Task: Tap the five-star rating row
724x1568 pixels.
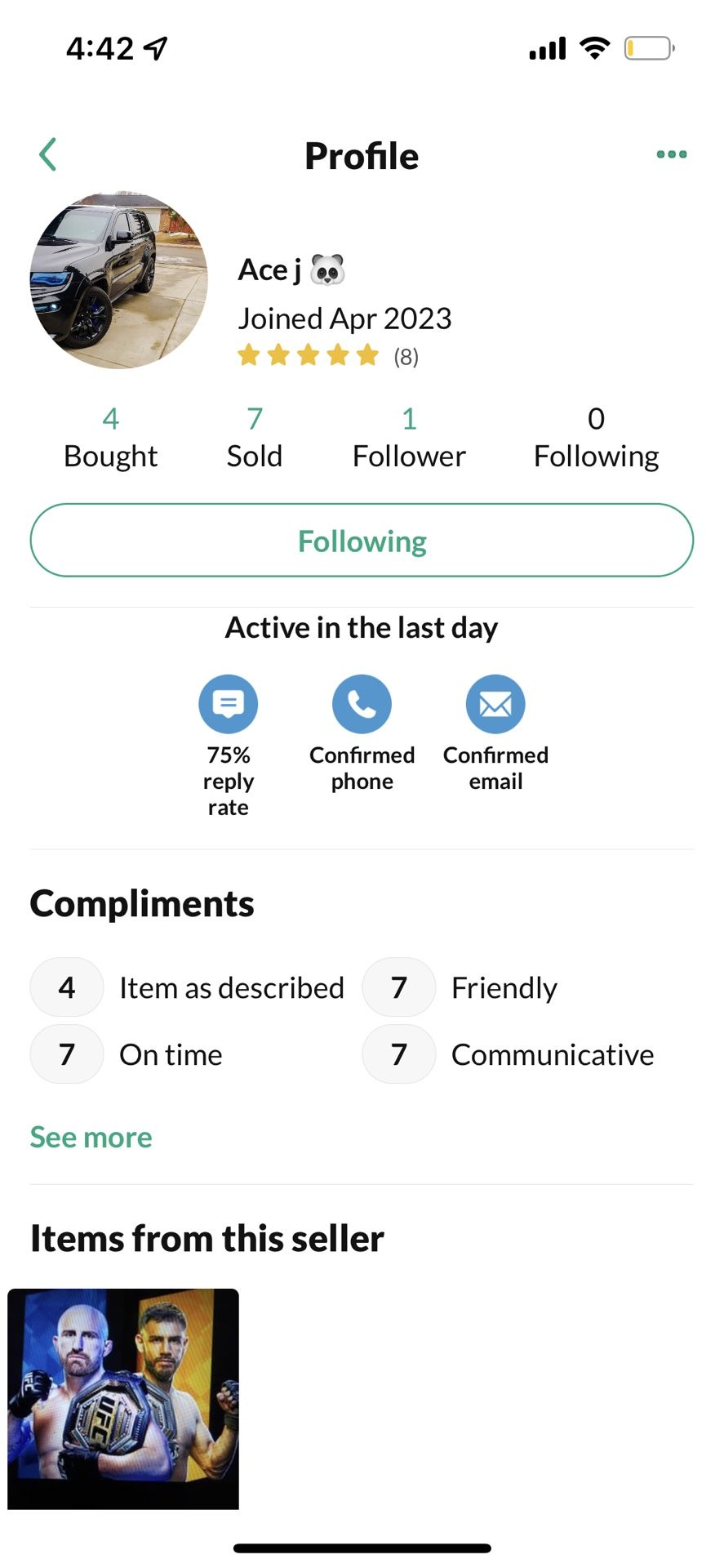Action: coord(309,356)
